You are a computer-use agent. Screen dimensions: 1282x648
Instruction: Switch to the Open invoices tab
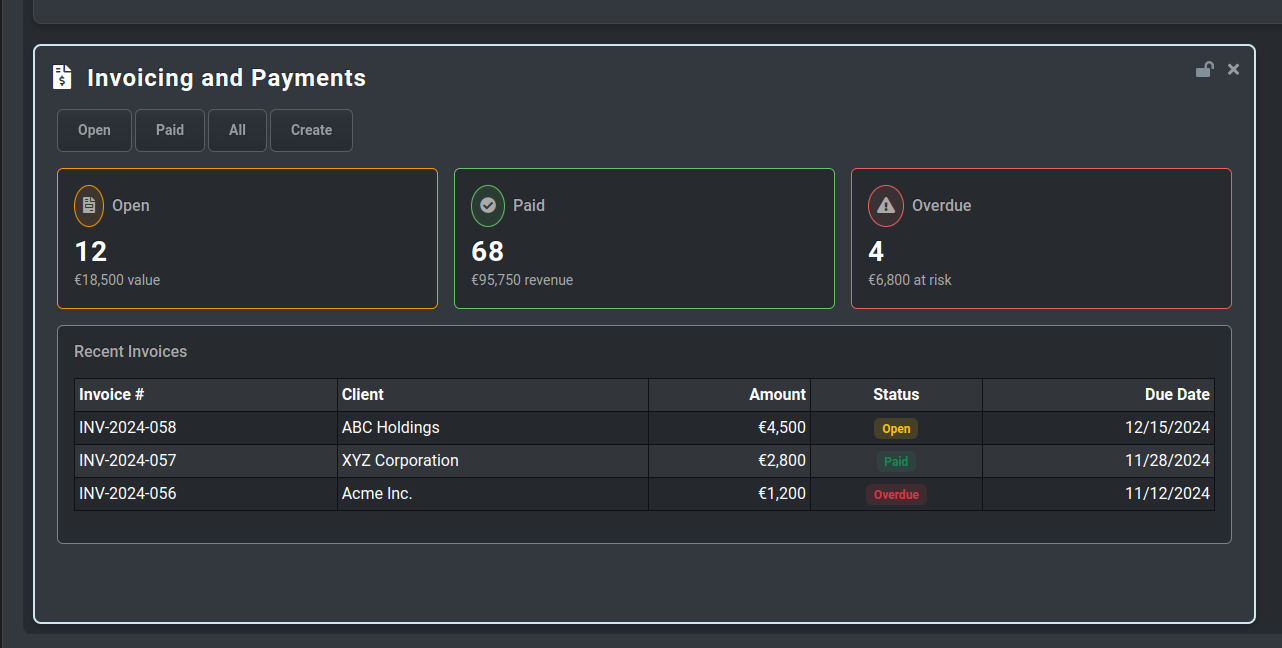(94, 130)
